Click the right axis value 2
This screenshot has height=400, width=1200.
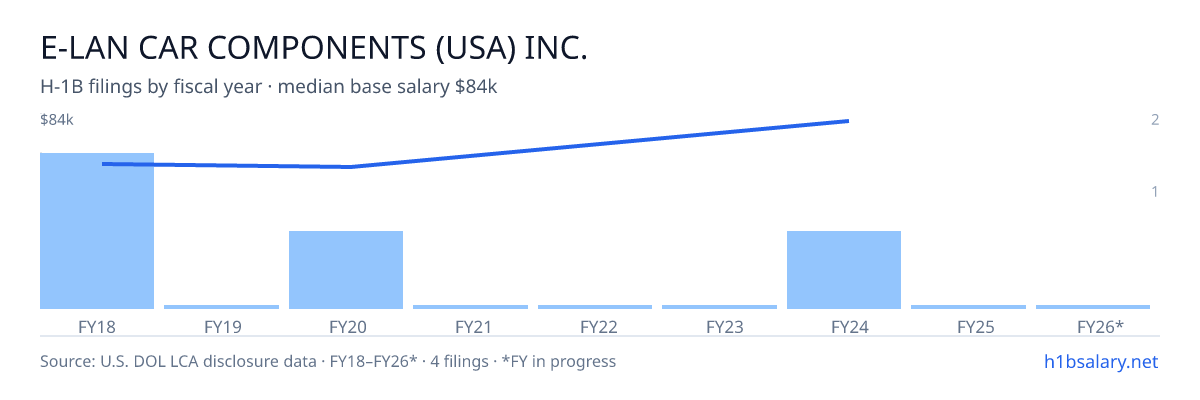pos(1155,120)
